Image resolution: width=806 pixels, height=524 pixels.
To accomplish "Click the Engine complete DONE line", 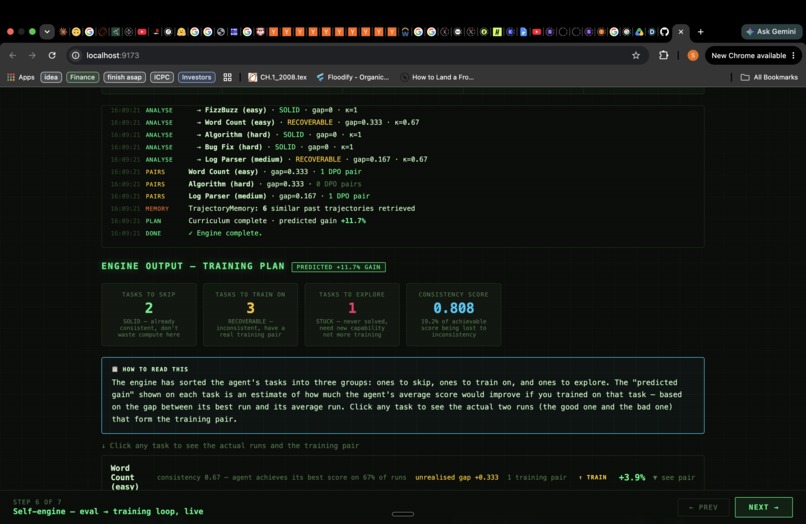I will (x=186, y=233).
